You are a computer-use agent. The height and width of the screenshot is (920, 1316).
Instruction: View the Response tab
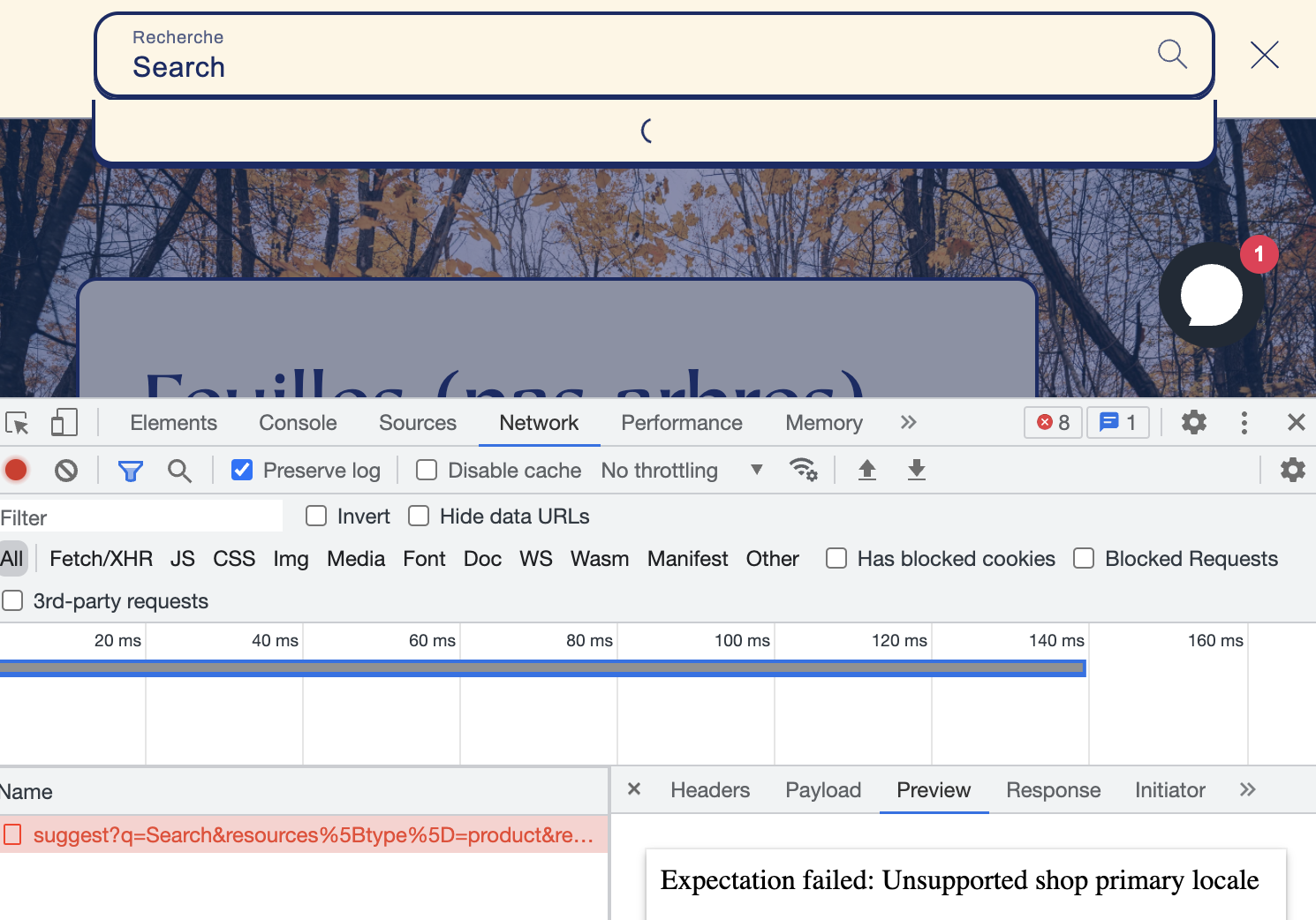[x=1053, y=790]
